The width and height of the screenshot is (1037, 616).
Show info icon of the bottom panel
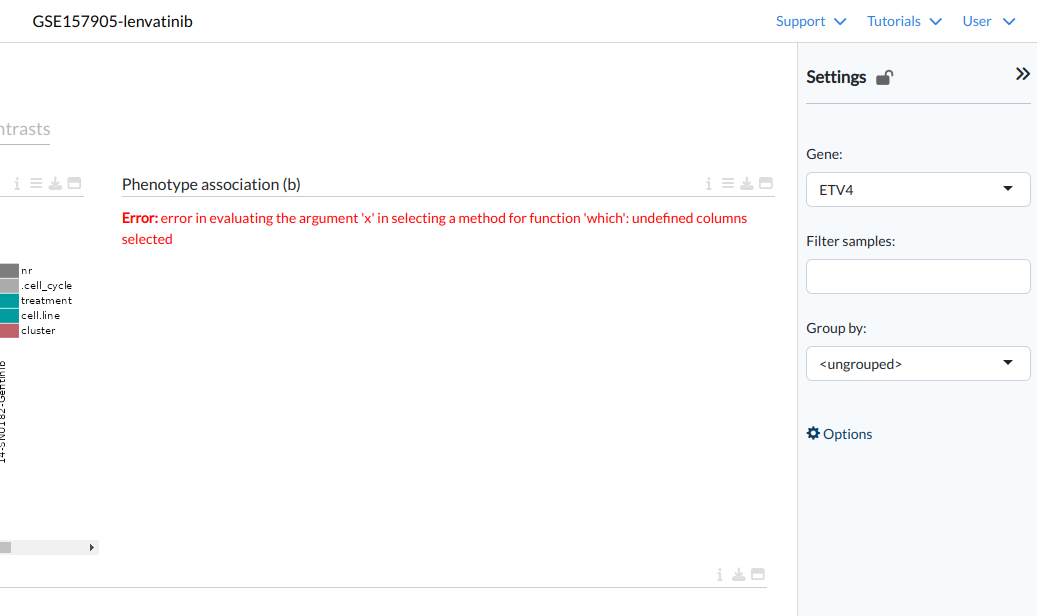point(720,574)
